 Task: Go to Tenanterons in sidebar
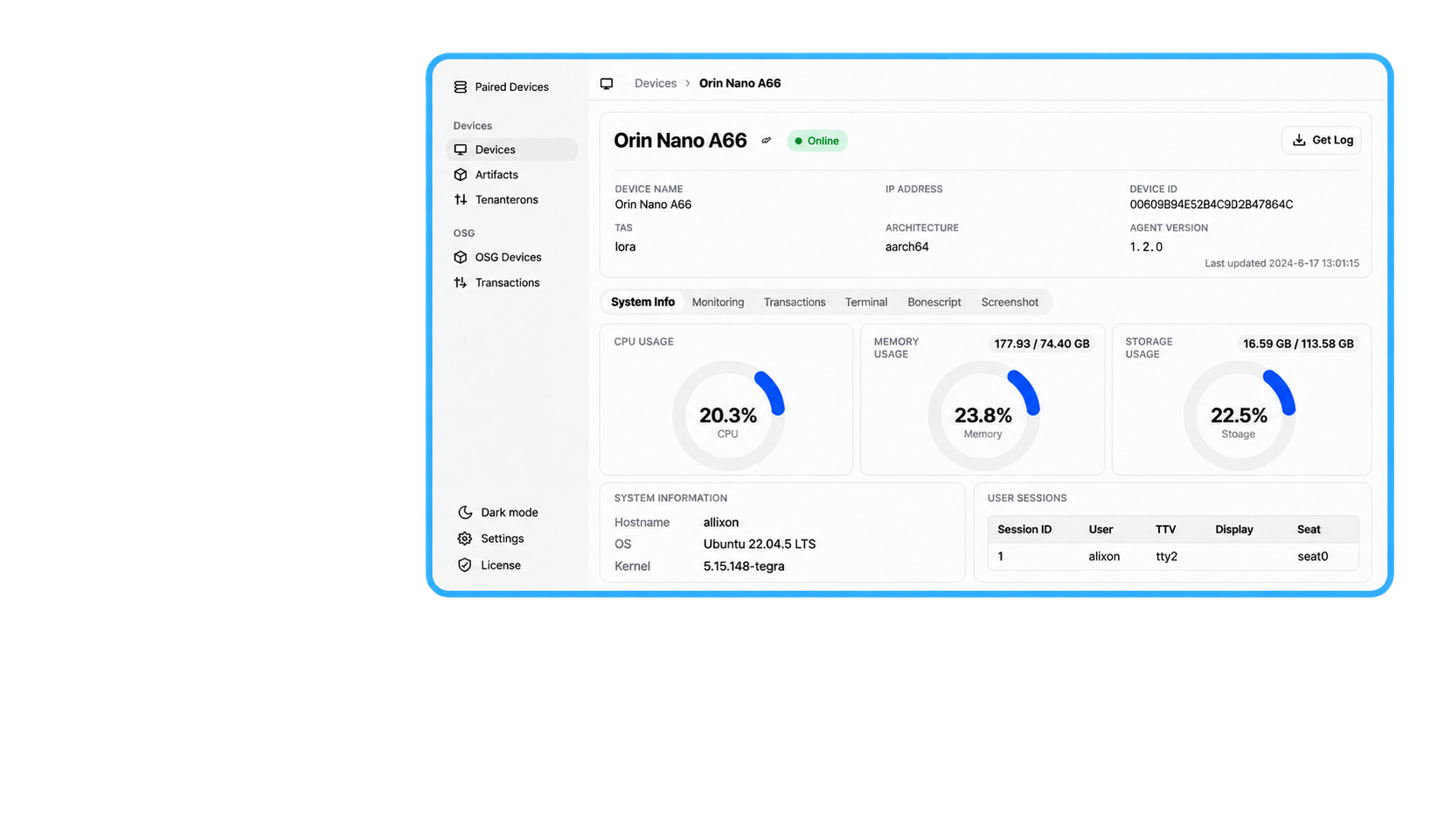point(496,200)
